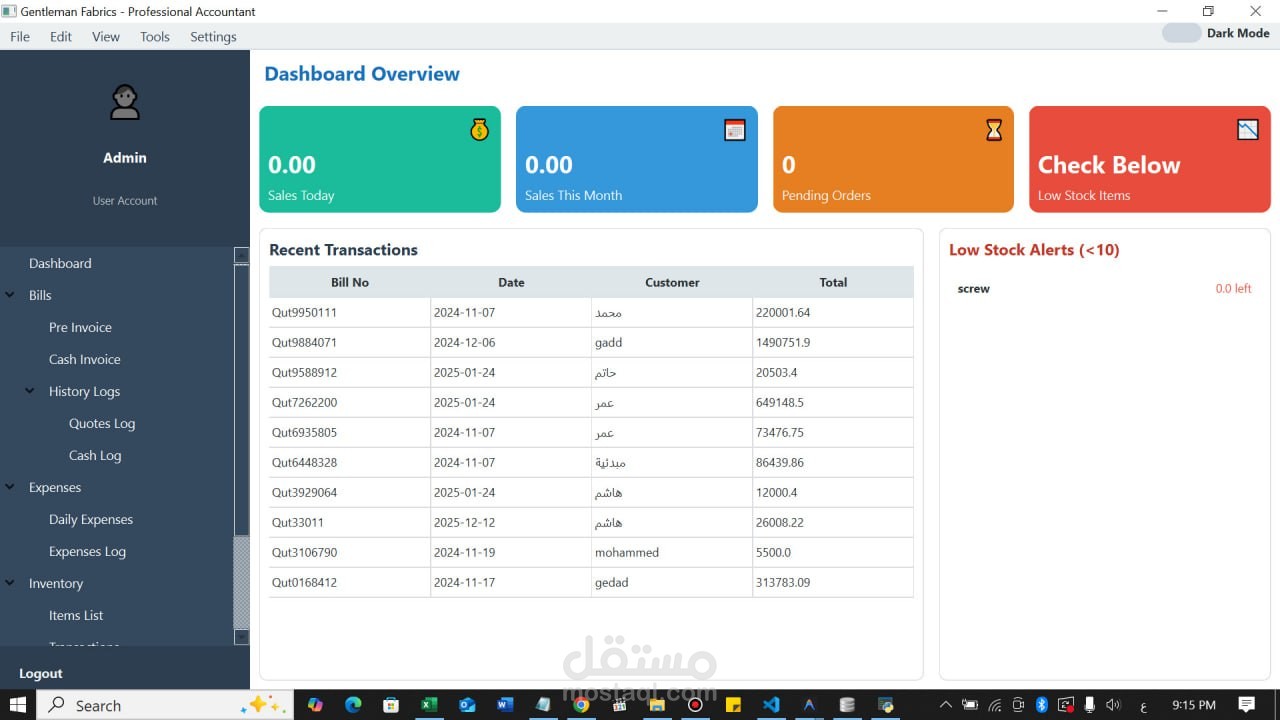Click the money bag icon on Sales Today card

[x=480, y=130]
